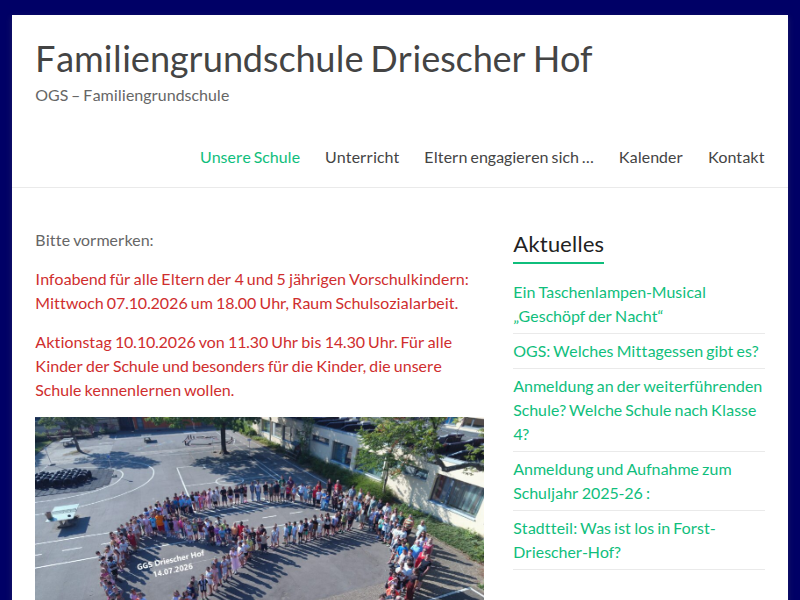Screen dimensions: 800x600
Task: Open the Unsere Schule menu
Action: click(x=250, y=158)
